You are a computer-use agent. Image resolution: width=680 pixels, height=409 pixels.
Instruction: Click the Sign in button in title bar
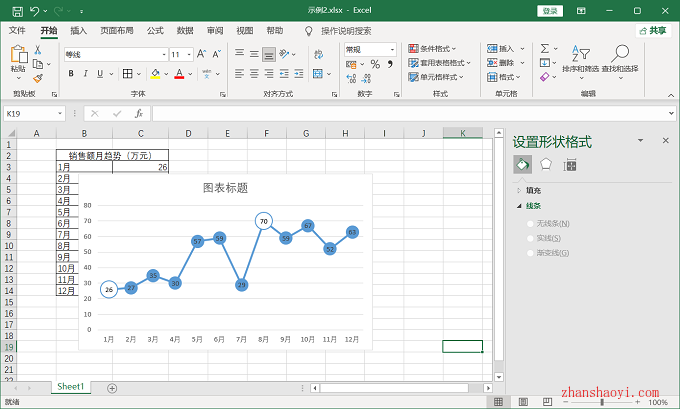[x=550, y=11]
